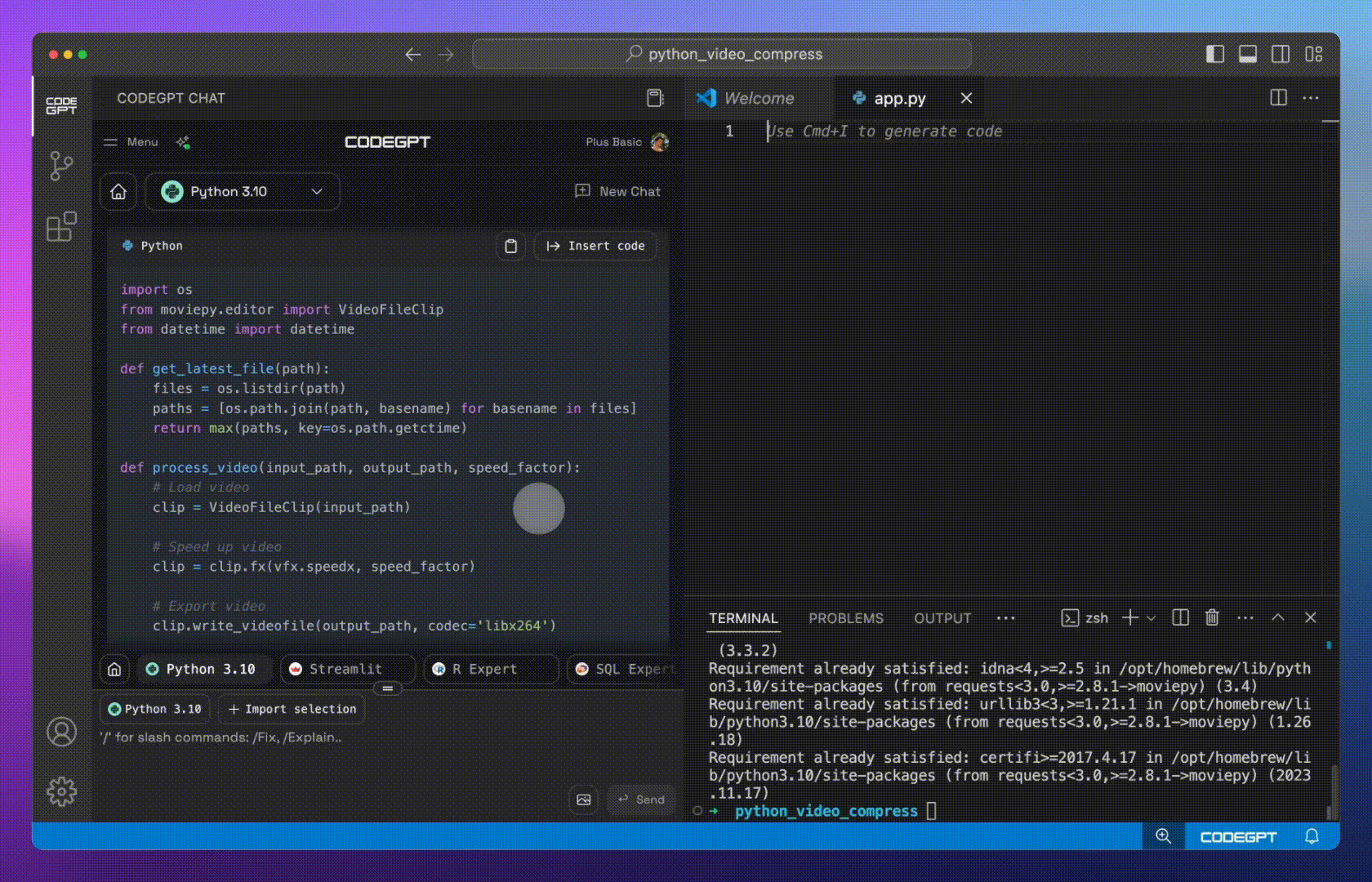Select the Welcome editor tab

pyautogui.click(x=759, y=98)
